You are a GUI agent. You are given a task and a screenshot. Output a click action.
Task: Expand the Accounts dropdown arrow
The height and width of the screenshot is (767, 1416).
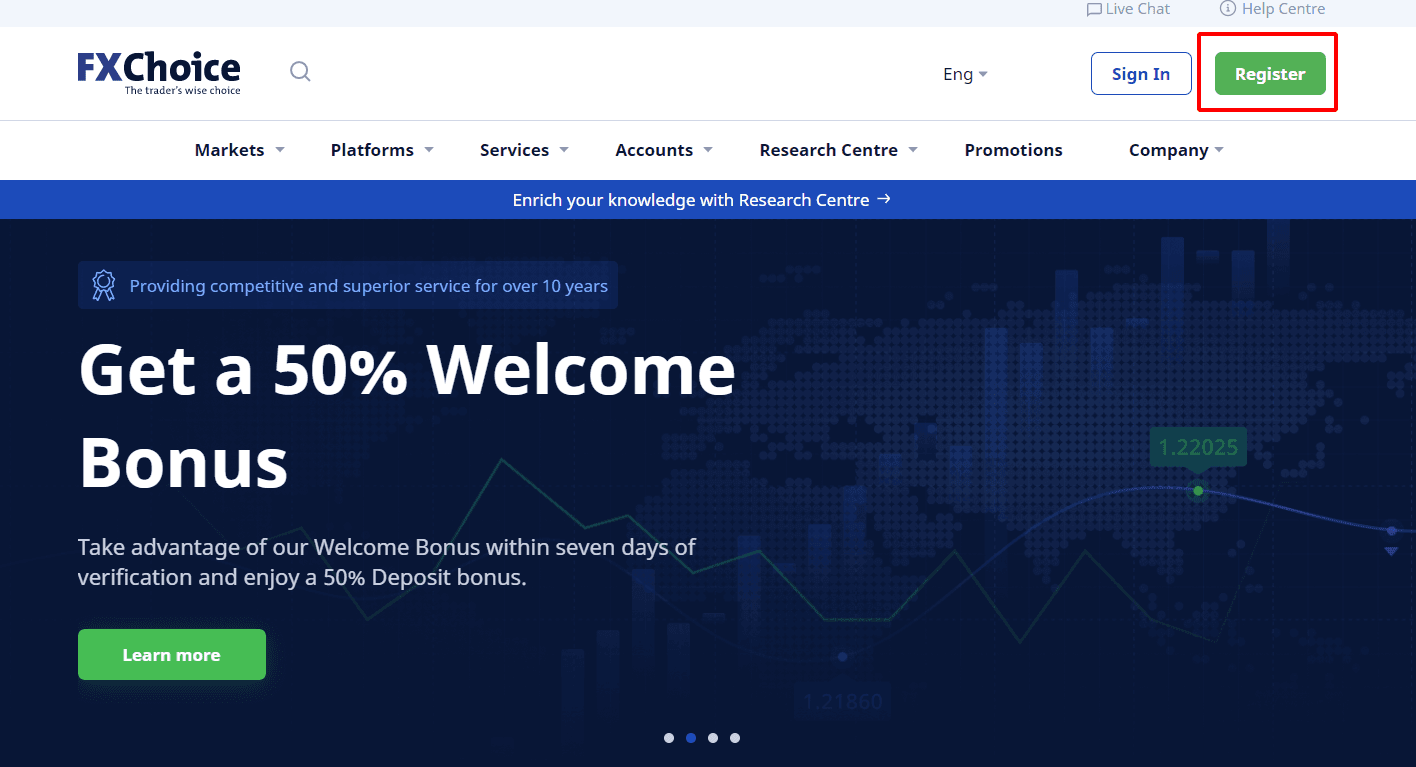(708, 150)
